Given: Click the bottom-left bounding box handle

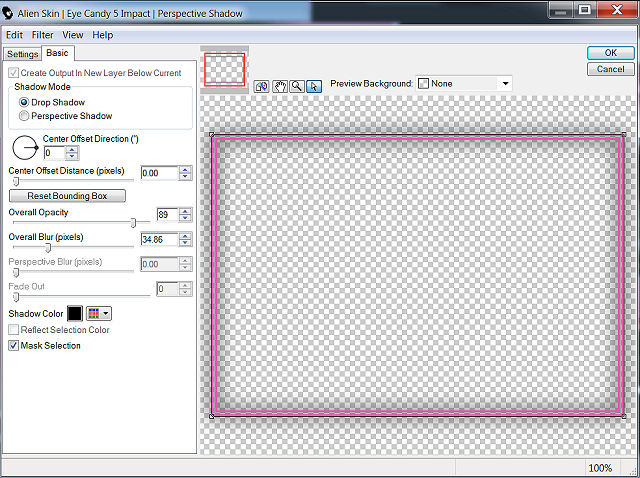Looking at the screenshot, I should coord(211,416).
